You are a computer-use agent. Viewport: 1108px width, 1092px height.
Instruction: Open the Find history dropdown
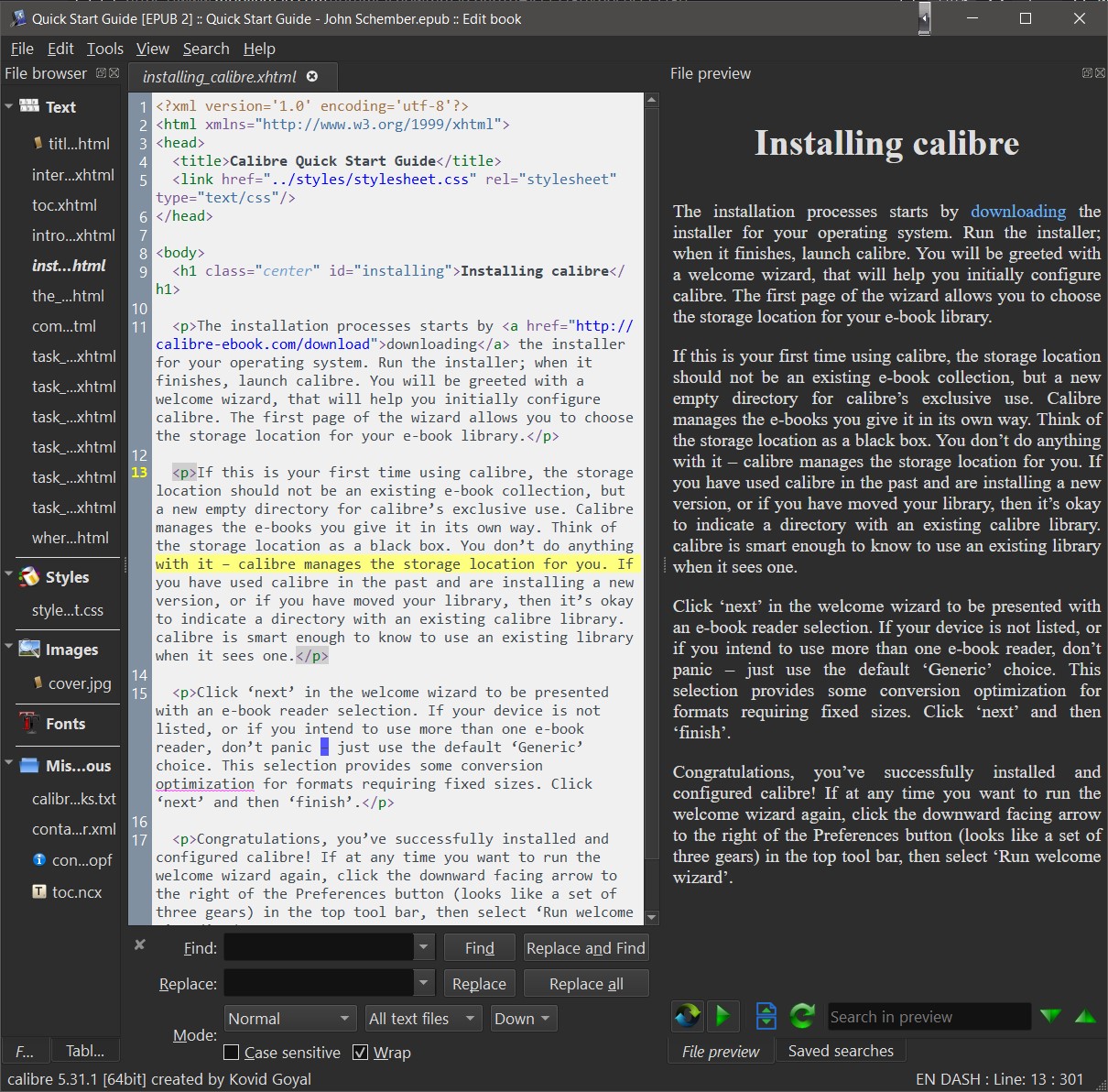click(423, 947)
